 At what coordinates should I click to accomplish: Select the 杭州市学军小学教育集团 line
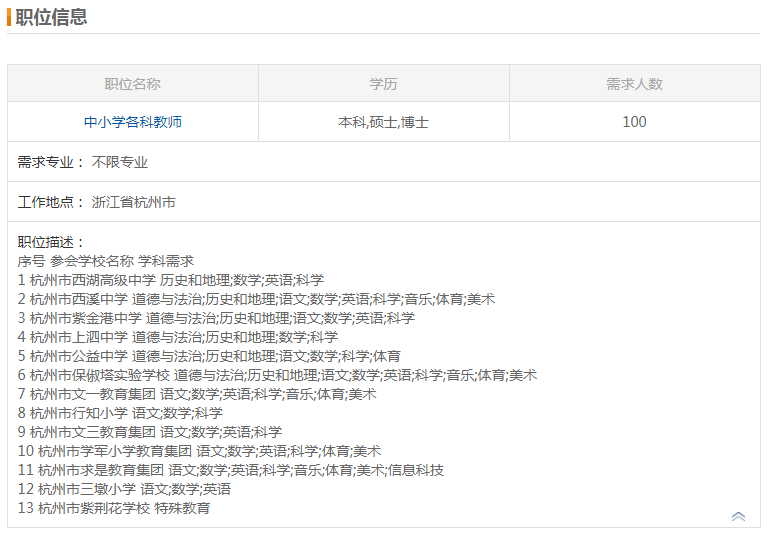(x=199, y=451)
